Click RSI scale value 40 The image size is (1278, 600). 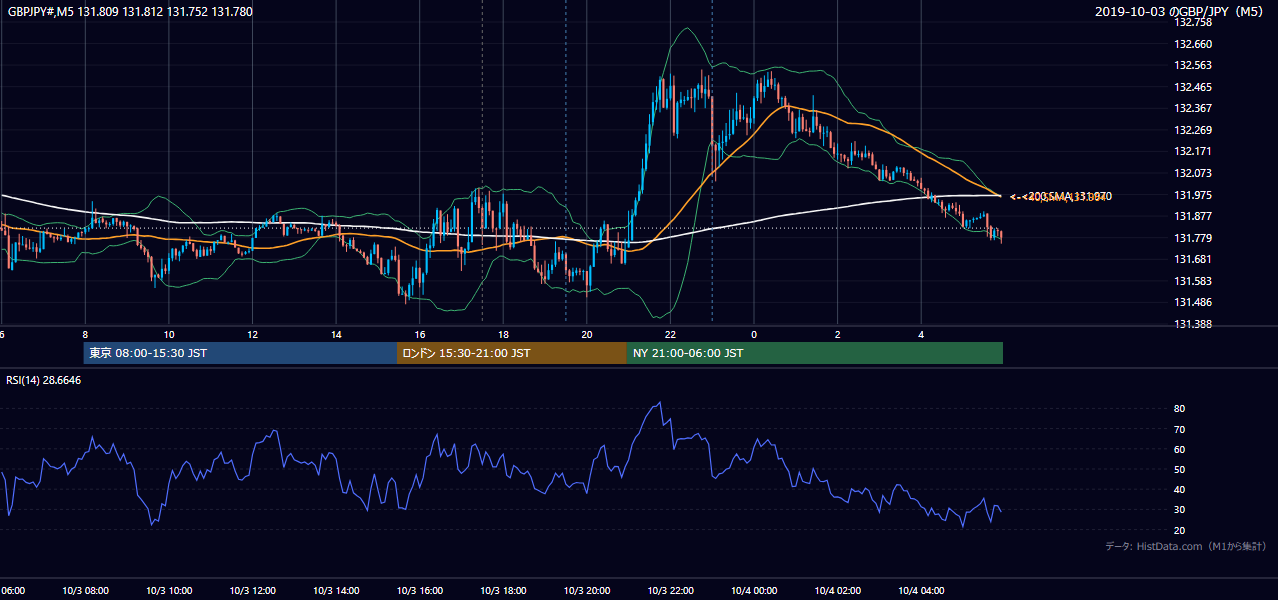[x=1179, y=490]
